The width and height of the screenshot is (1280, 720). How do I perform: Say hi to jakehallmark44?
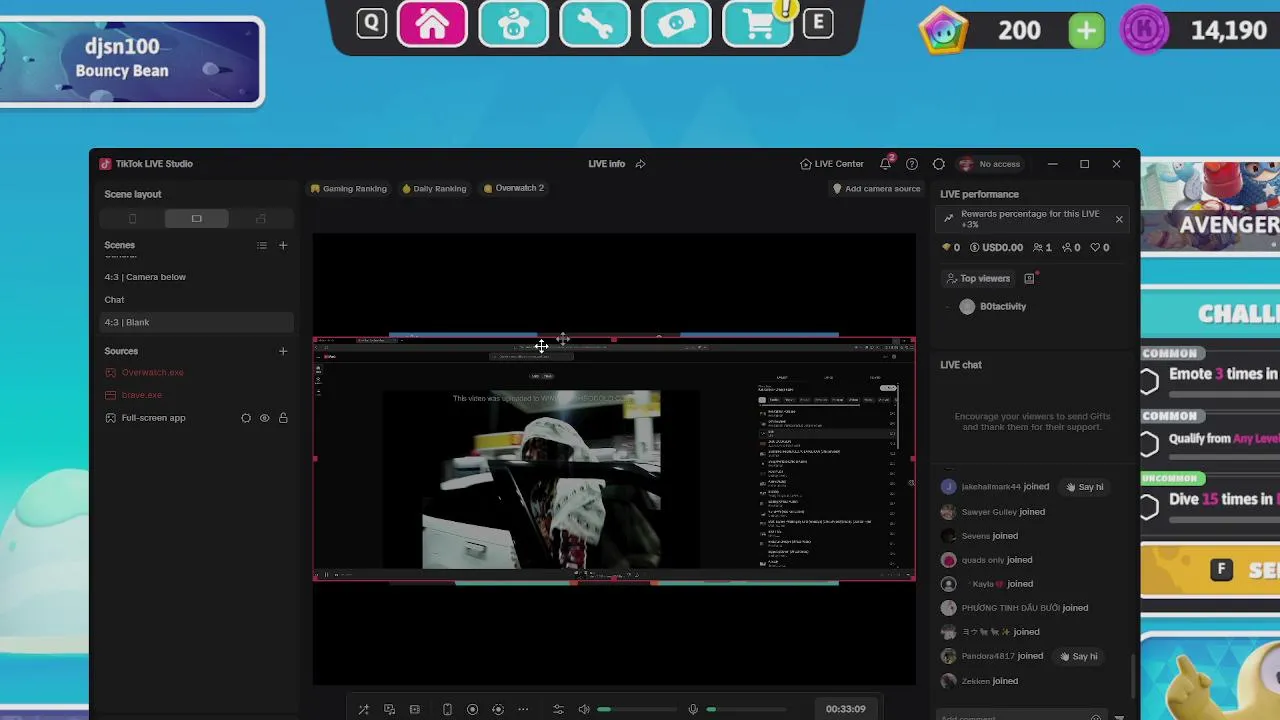coord(1084,487)
